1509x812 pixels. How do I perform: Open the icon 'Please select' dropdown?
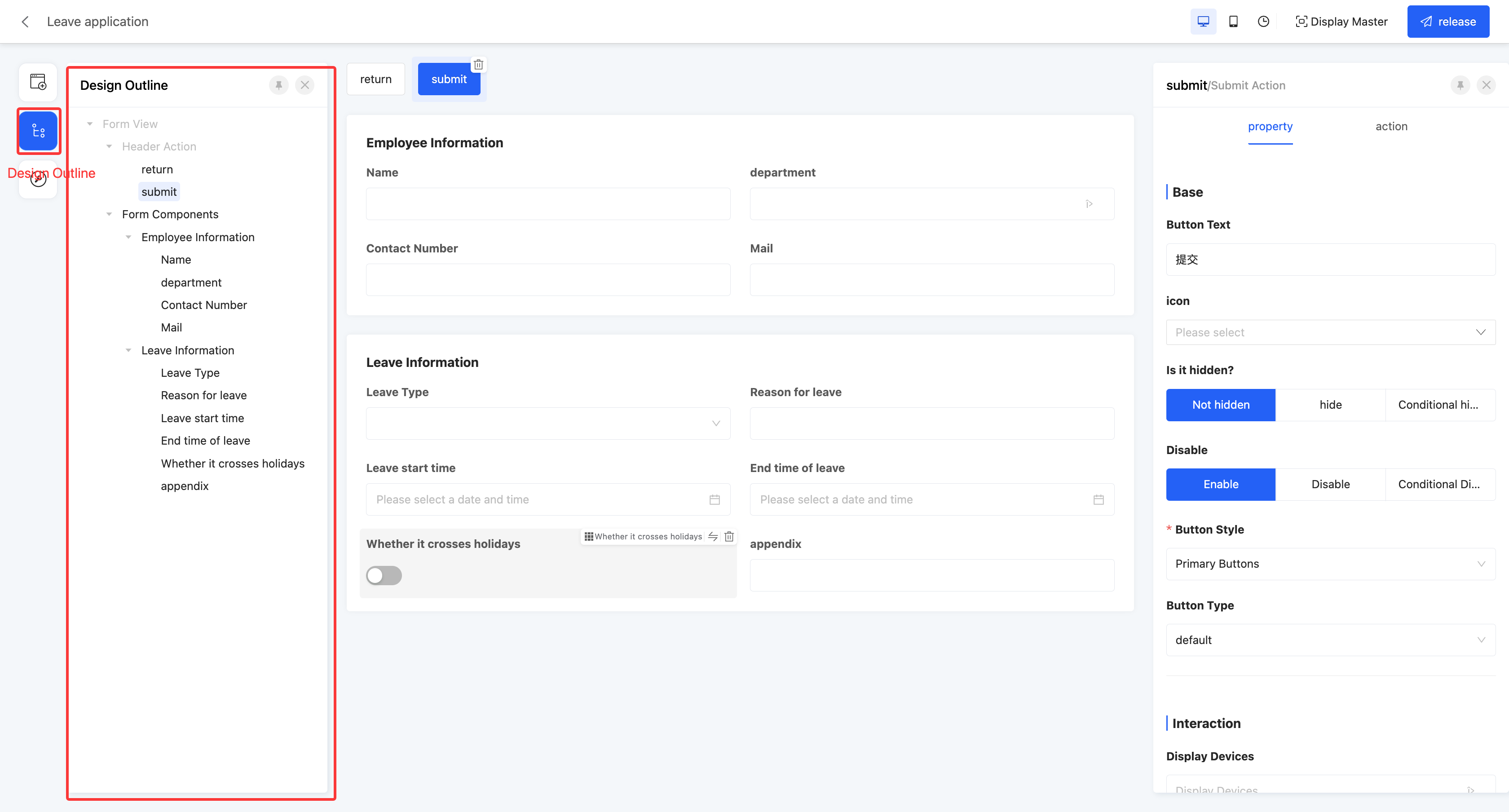pos(1330,333)
